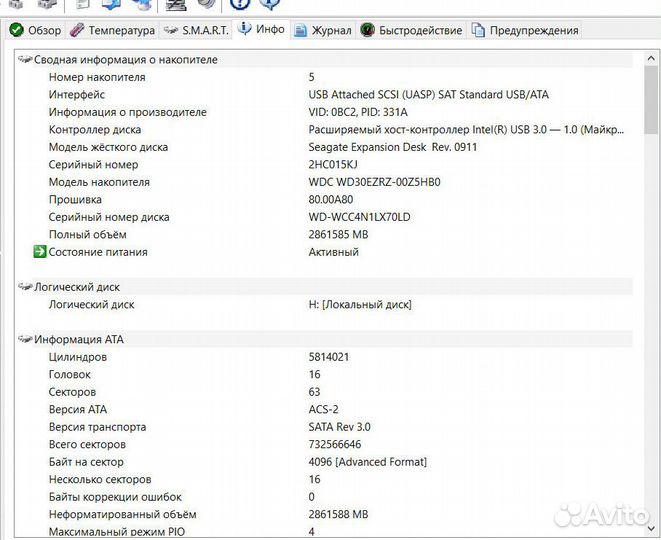Select the Секторов row label
Screen dimensions: 661x540
(x=72, y=392)
